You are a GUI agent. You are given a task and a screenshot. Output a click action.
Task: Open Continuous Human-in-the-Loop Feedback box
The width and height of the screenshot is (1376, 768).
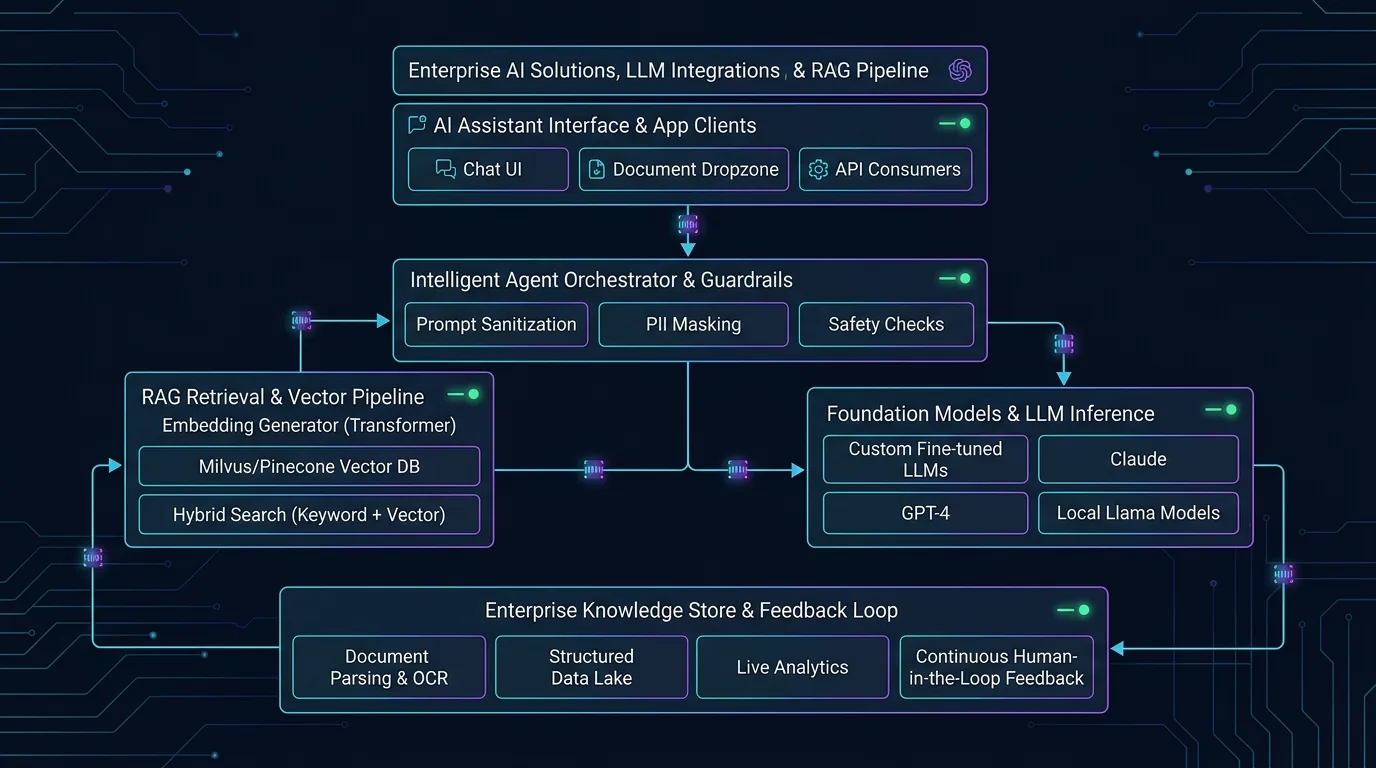pos(997,667)
